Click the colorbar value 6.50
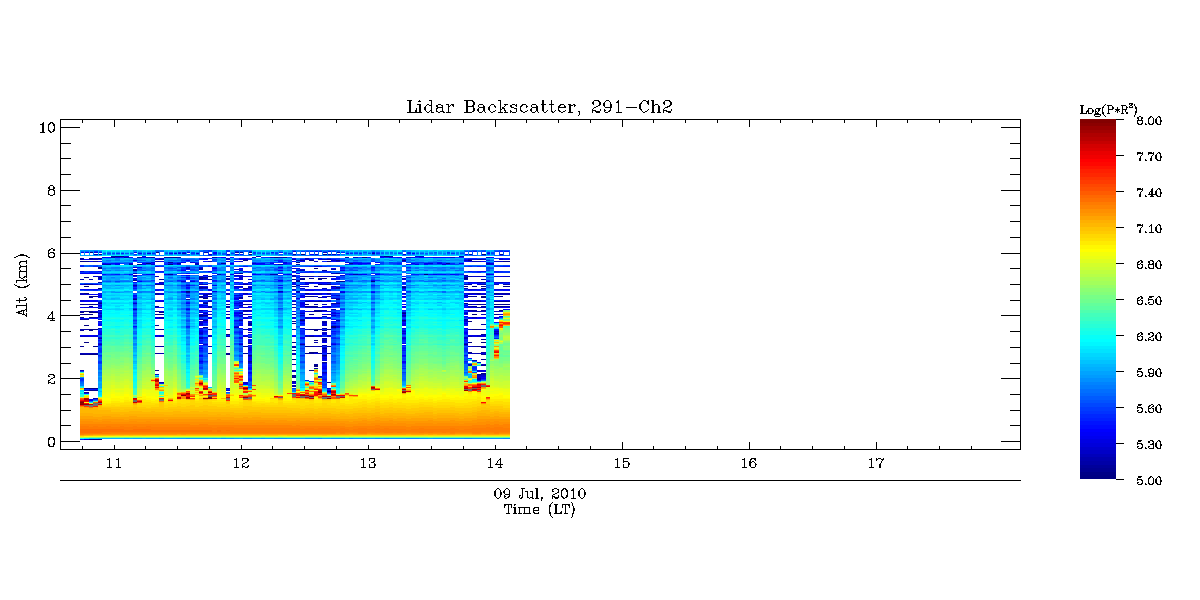Screen dimensions: 1200x600 tap(1150, 301)
